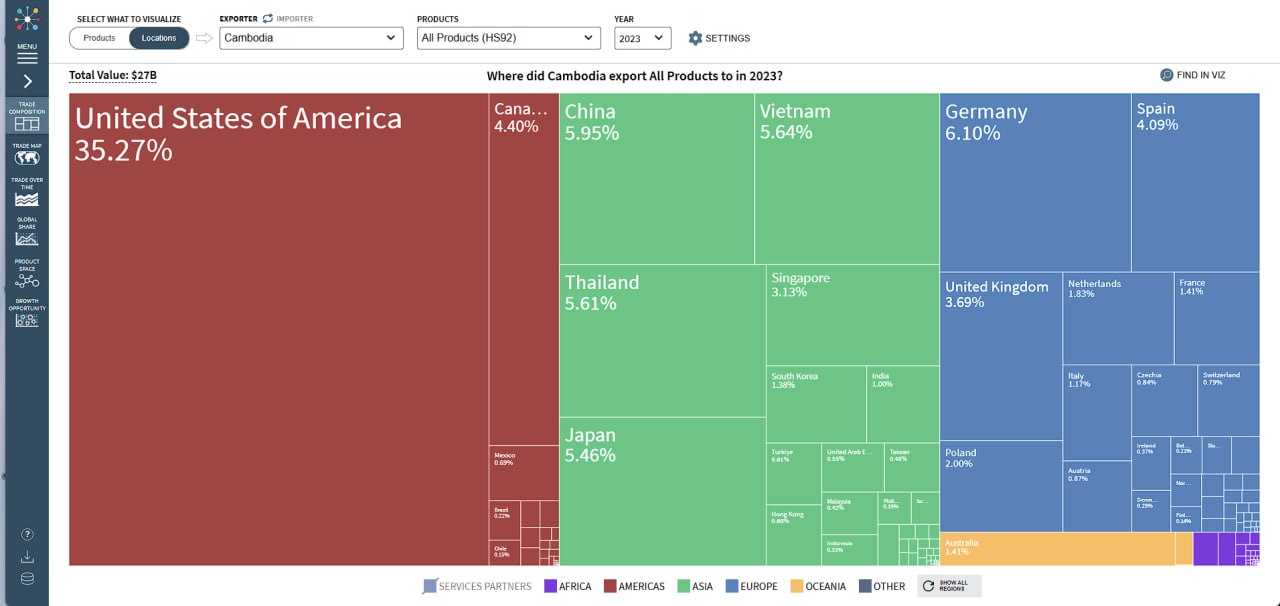Select the India treemap tile

coord(903,404)
